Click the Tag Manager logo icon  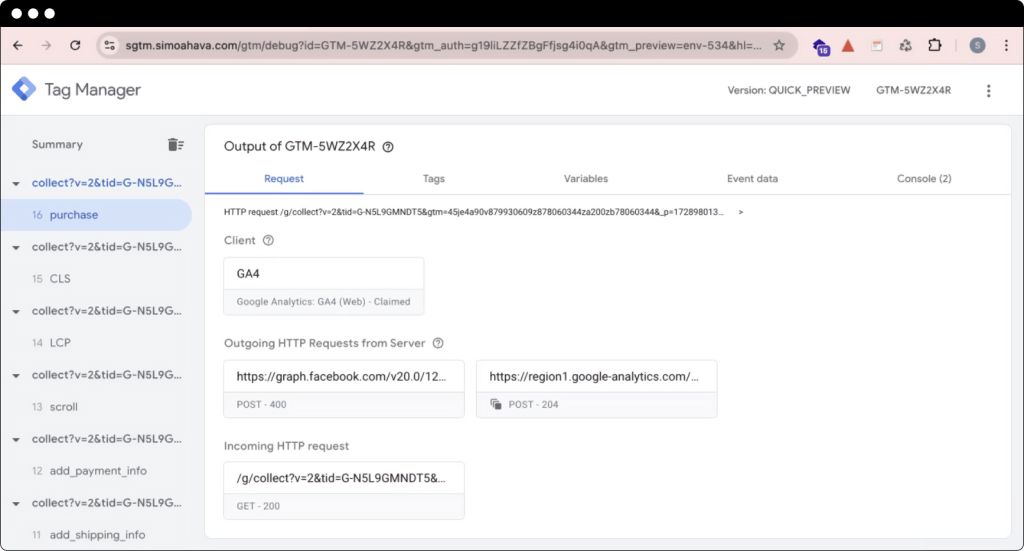tap(24, 90)
